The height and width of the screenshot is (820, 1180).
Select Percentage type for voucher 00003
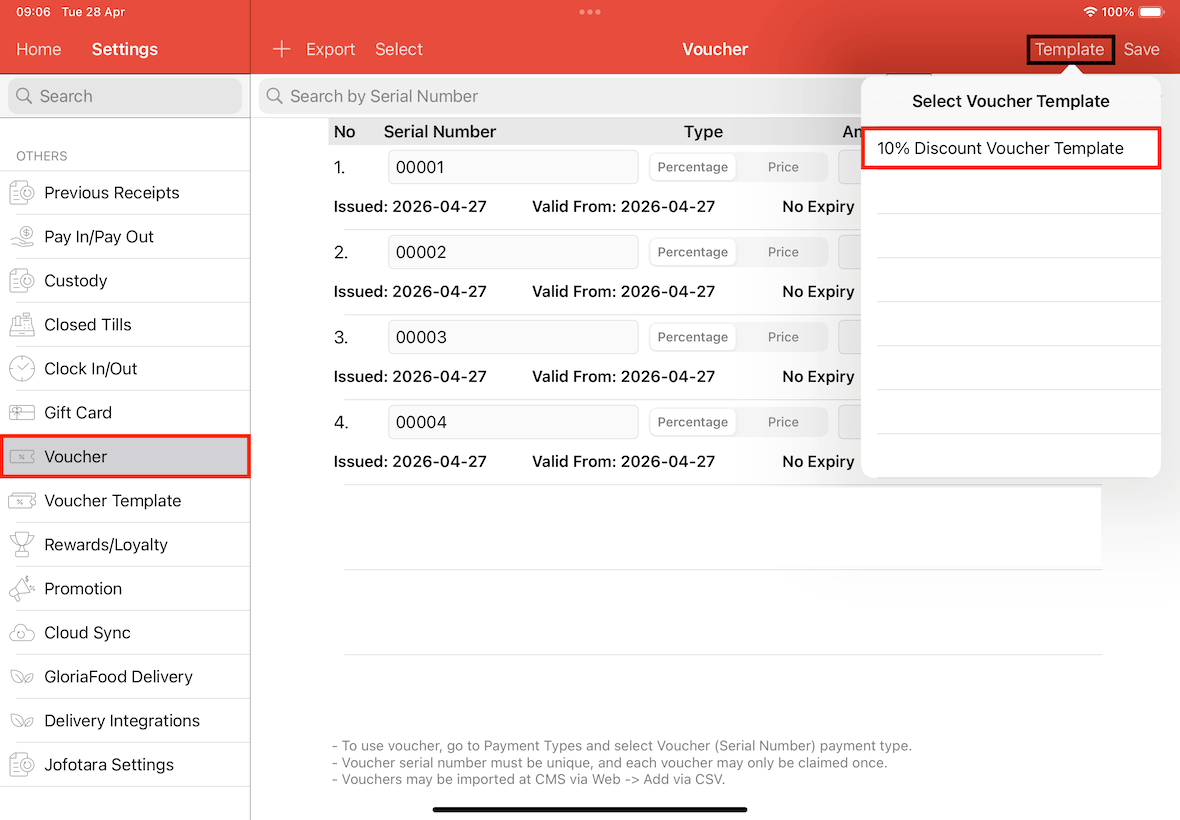[692, 337]
